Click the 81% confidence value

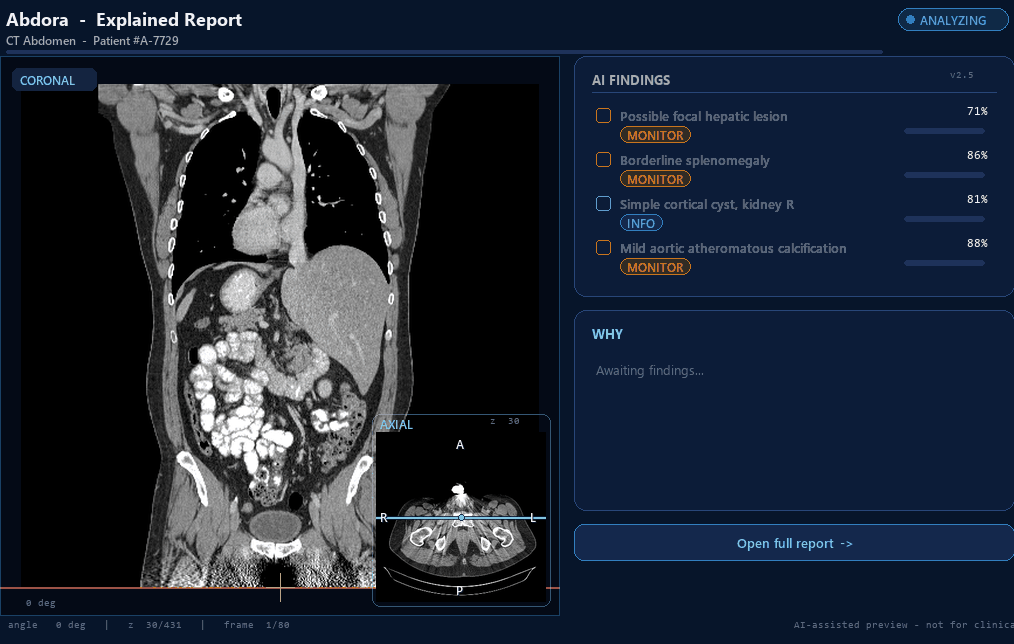click(977, 199)
